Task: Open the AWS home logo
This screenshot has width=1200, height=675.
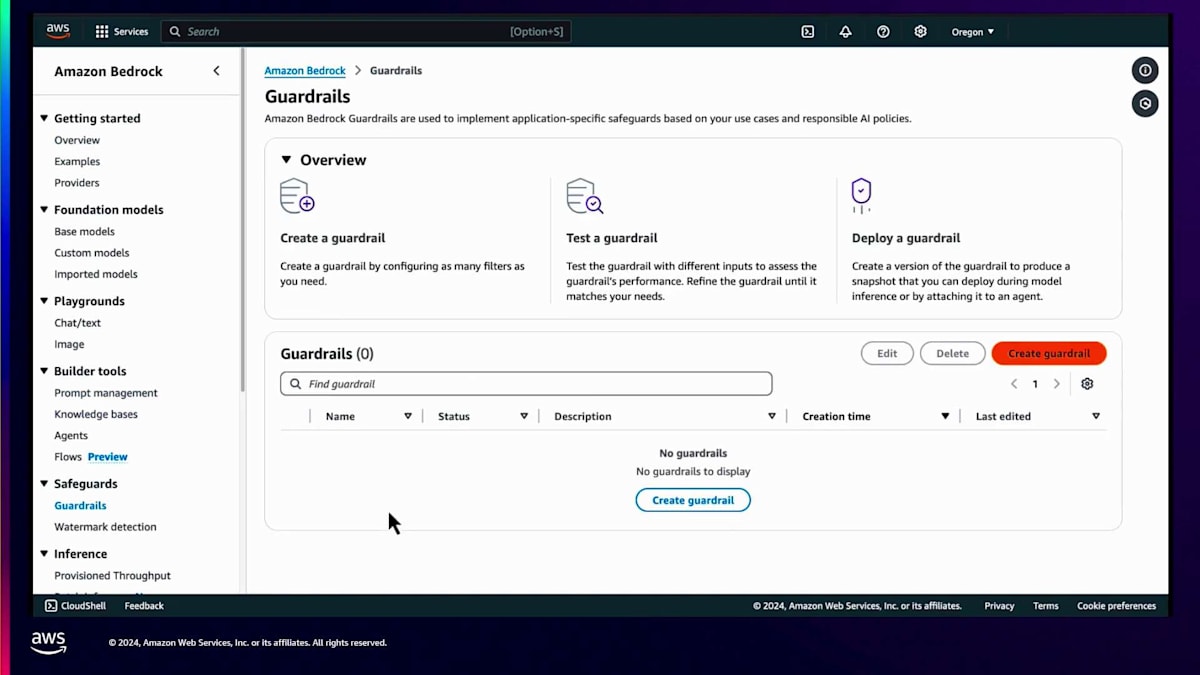Action: (58, 31)
